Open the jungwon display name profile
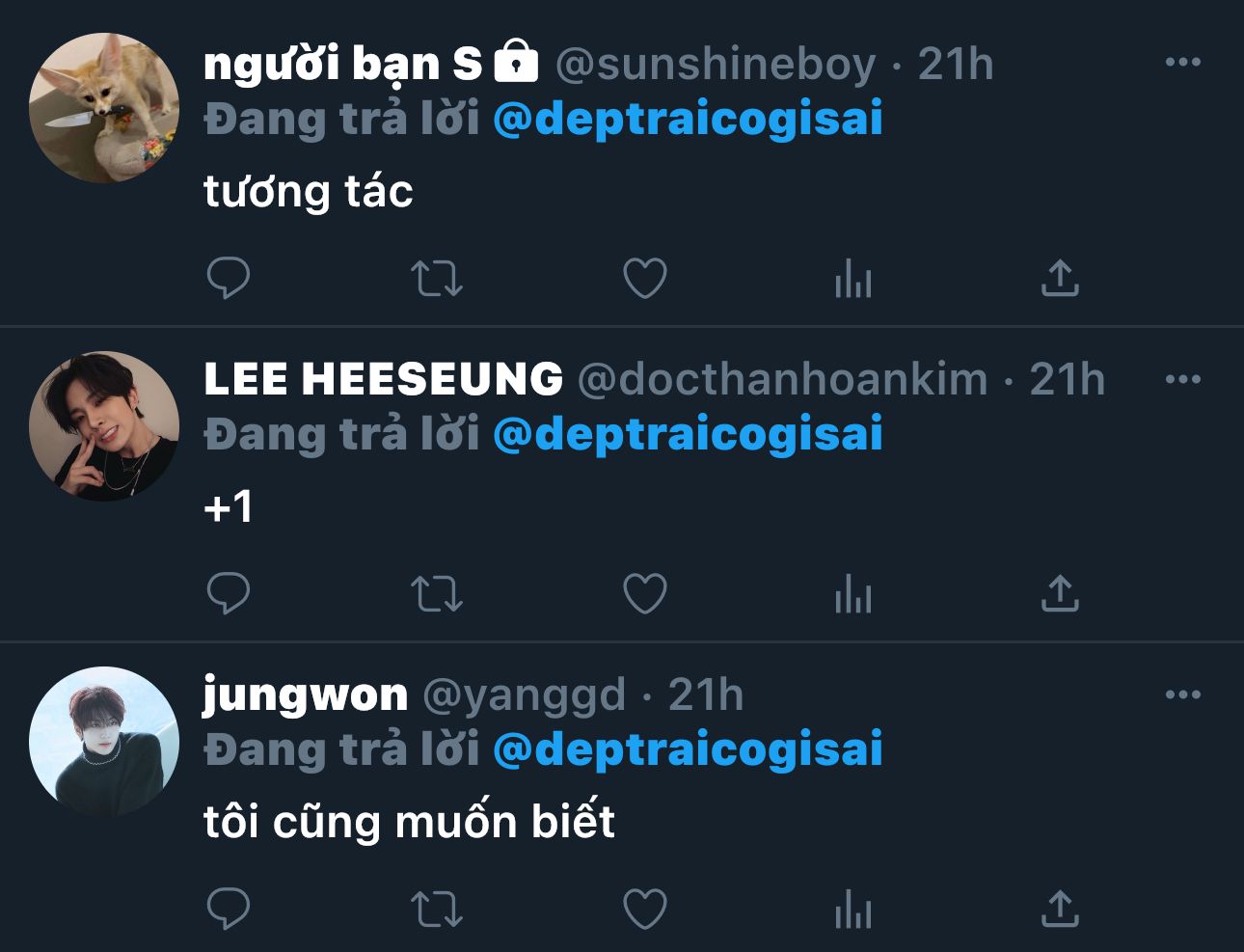The image size is (1244, 952). [306, 694]
